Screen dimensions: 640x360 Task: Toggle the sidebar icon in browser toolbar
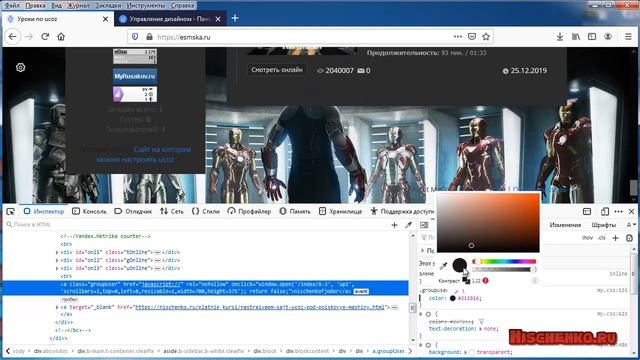pos(592,37)
